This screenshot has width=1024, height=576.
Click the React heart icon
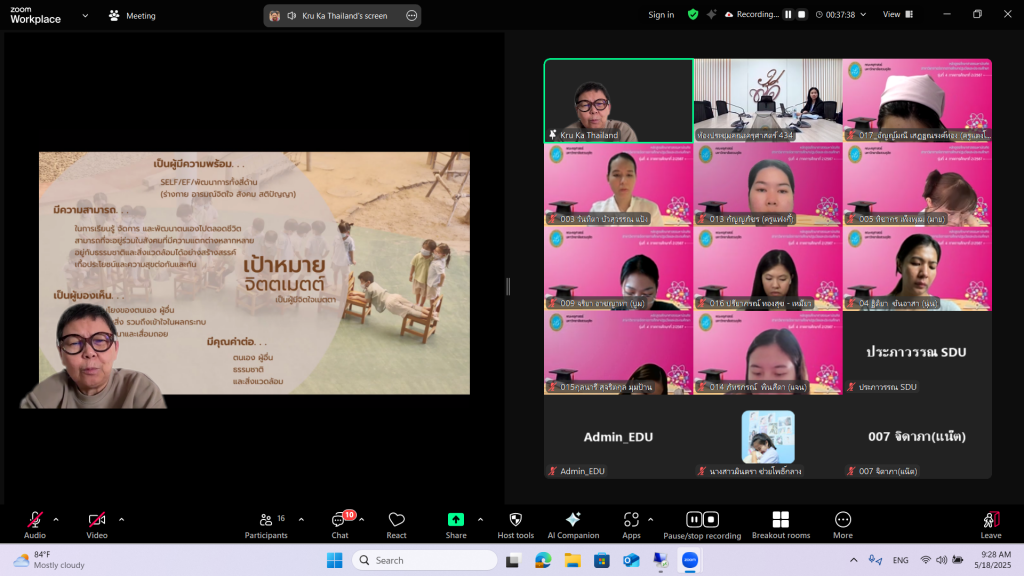[396, 521]
